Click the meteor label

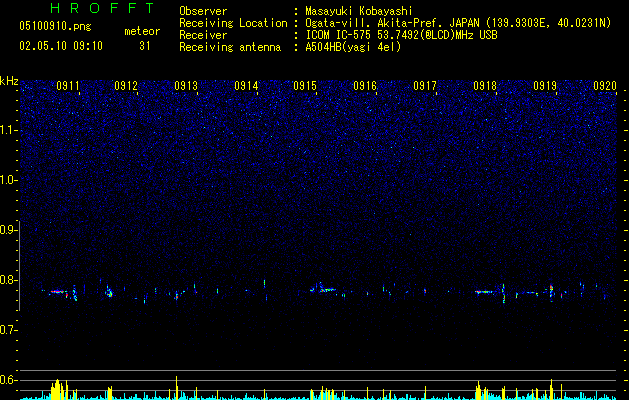[142, 31]
